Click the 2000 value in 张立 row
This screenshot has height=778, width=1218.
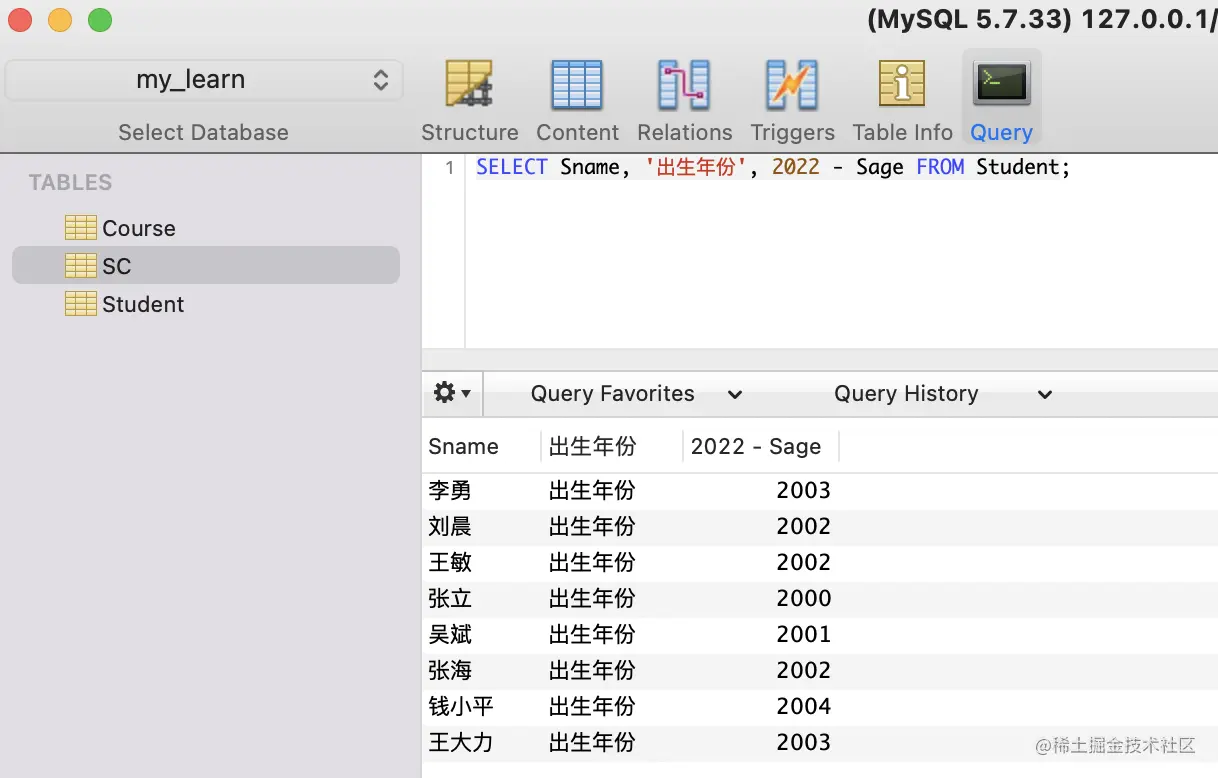coord(803,598)
